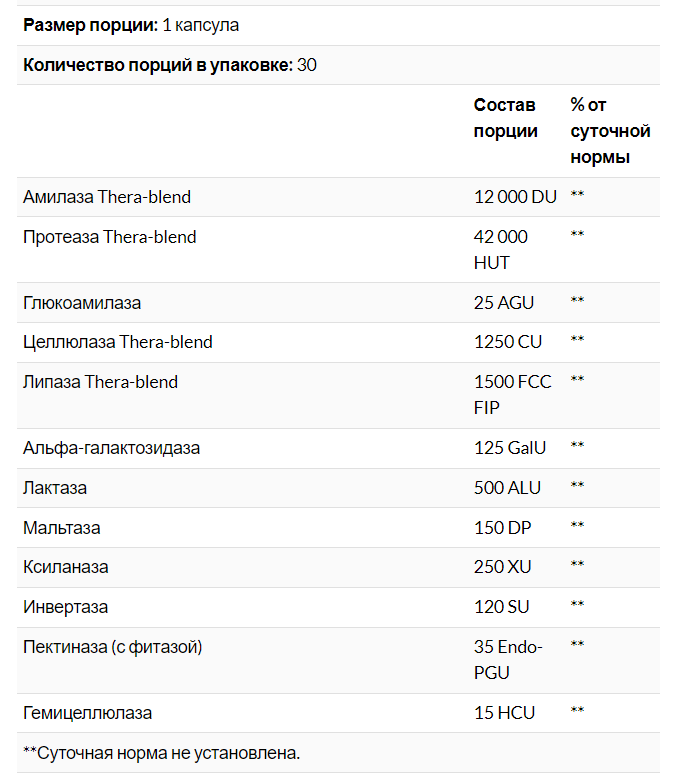Click the '1250 CU' cellulase amount
Viewport: 673px width, 776px height.
point(507,342)
